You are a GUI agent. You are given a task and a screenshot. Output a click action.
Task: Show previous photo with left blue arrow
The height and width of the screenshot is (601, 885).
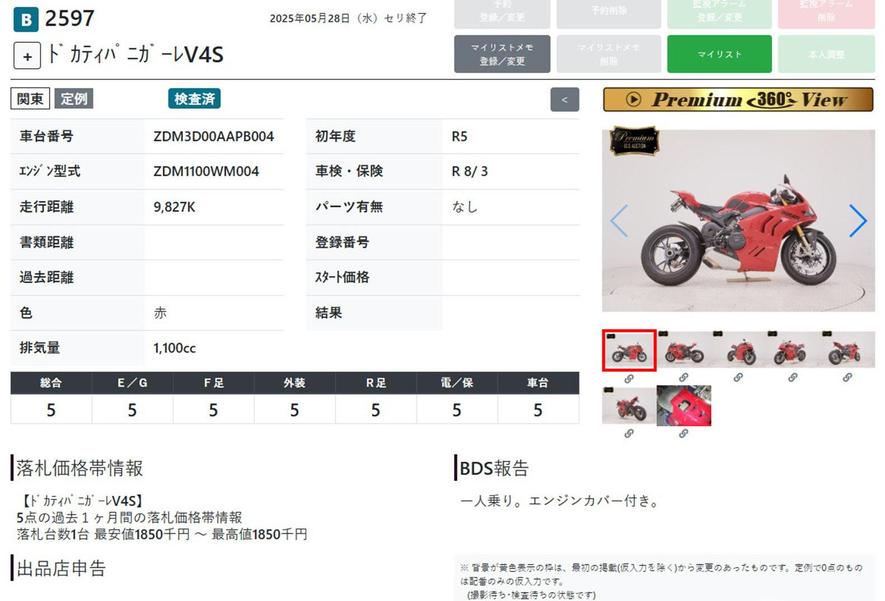click(619, 221)
